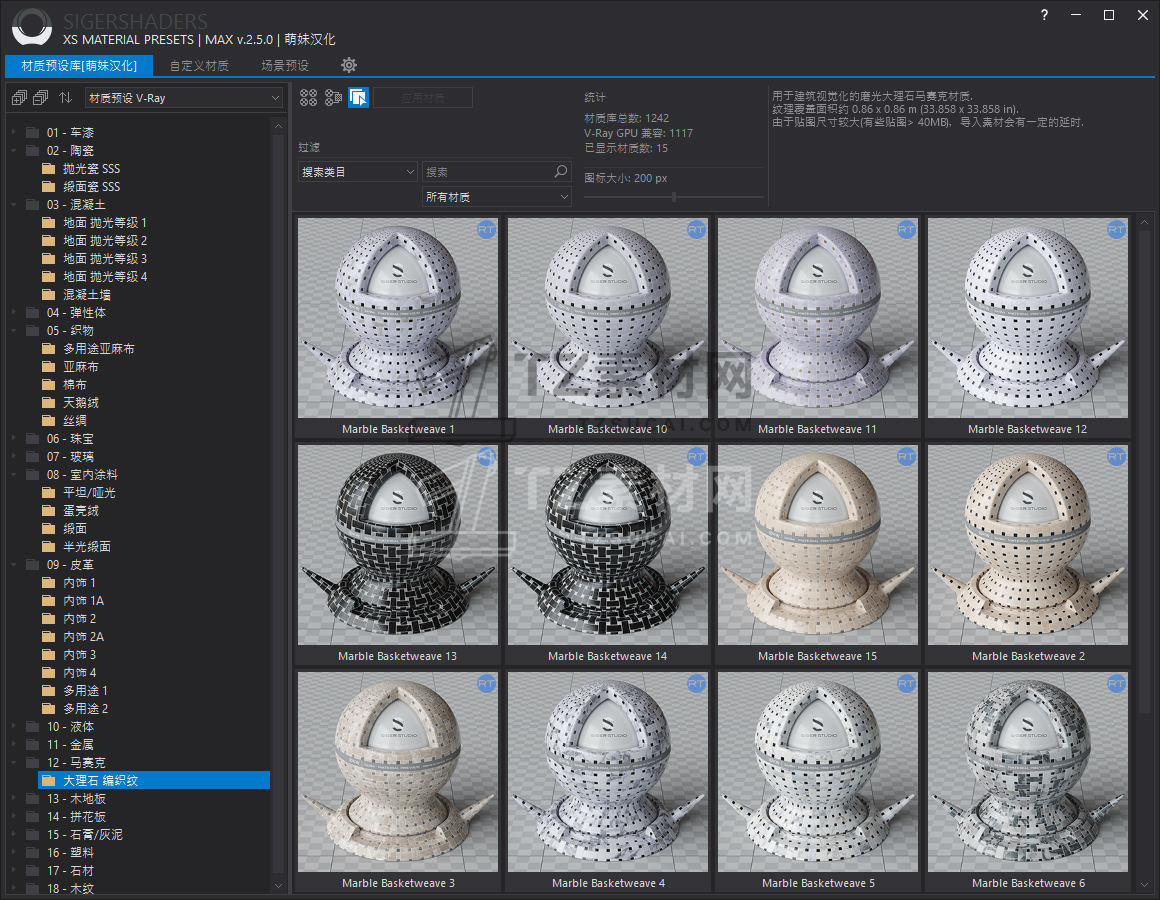This screenshot has height=900, width=1160.
Task: Open the 搜索类目 filter dropdown
Action: click(x=357, y=172)
